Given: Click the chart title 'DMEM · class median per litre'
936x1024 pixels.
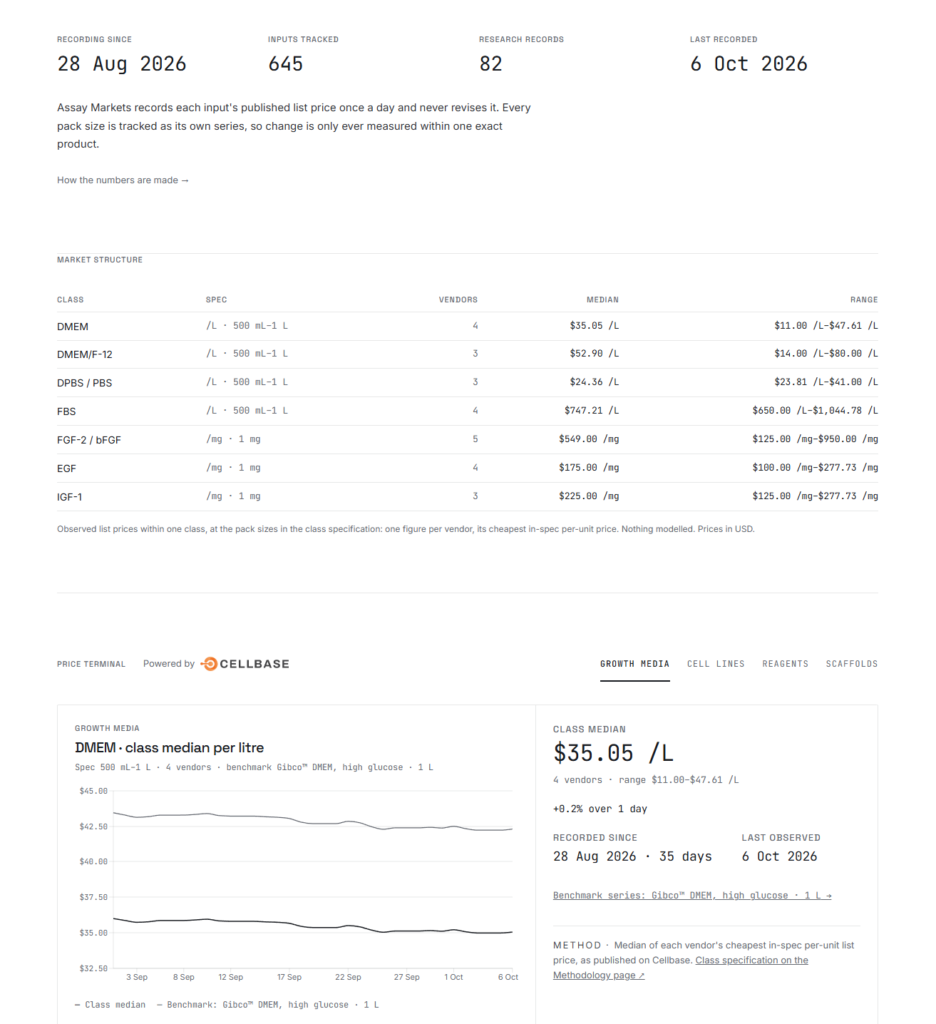Looking at the screenshot, I should pyautogui.click(x=169, y=748).
